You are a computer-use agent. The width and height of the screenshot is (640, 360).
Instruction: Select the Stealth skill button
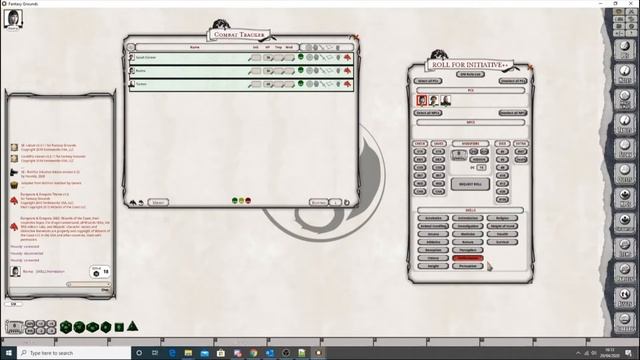pos(502,234)
